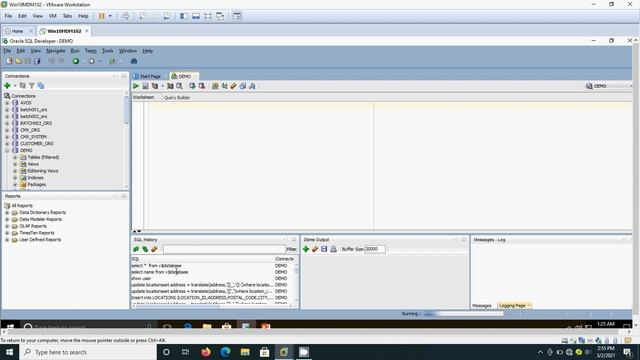Select 'select * from v$database' history row
The width and height of the screenshot is (640, 360).
[212, 266]
